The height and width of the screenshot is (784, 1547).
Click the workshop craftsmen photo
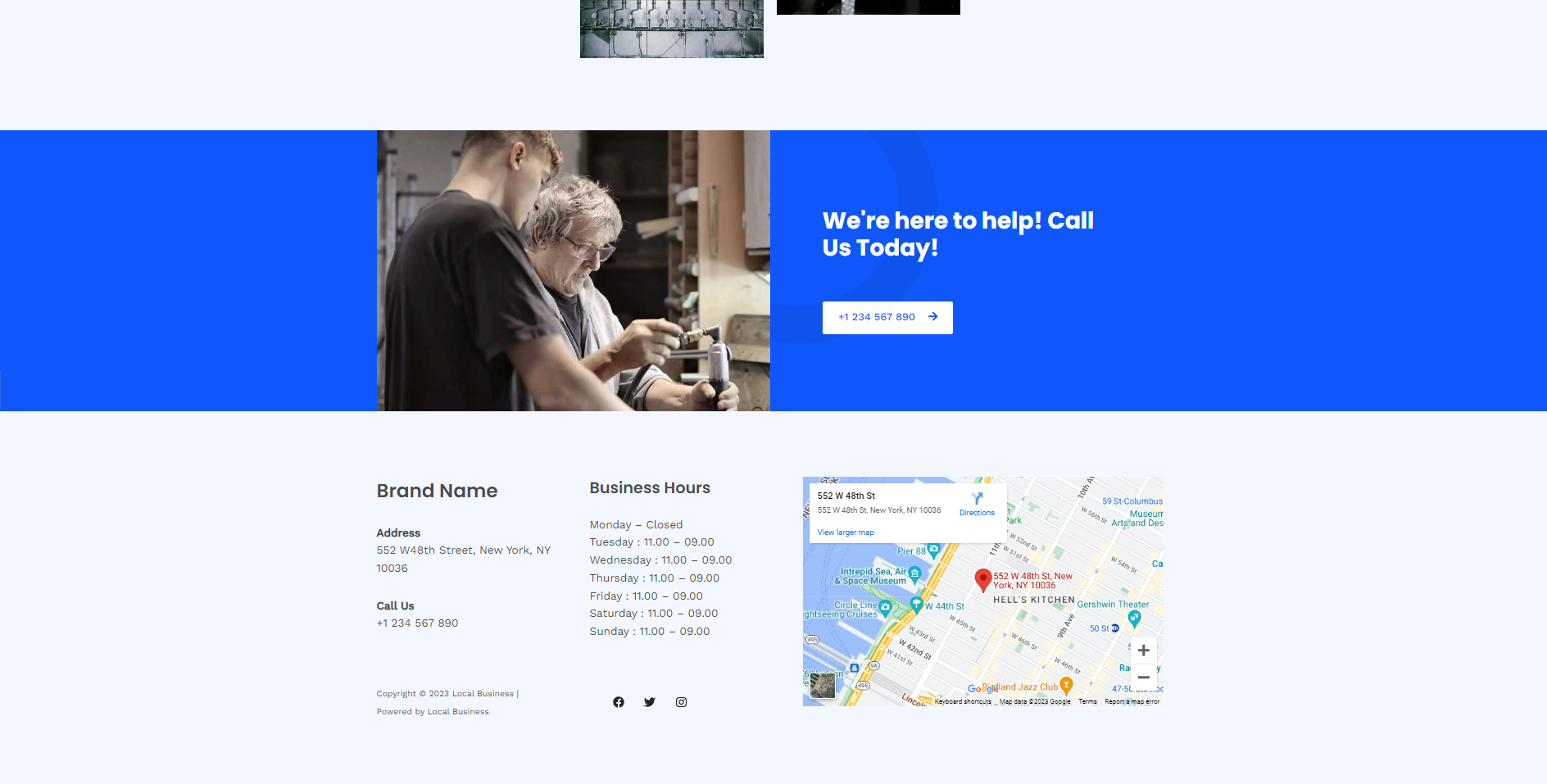point(574,270)
